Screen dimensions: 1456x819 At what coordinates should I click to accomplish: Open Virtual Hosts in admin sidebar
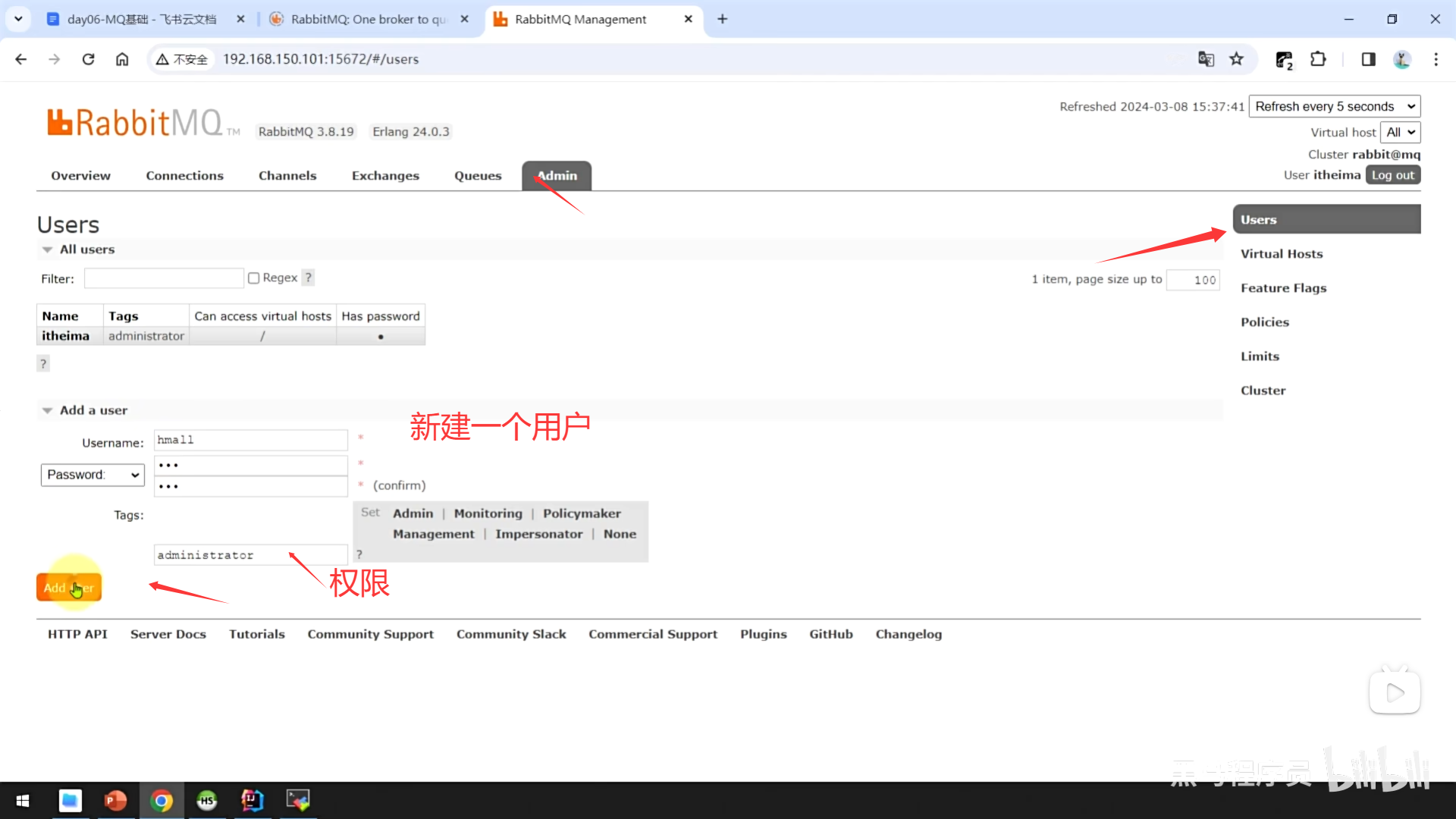pyautogui.click(x=1282, y=254)
